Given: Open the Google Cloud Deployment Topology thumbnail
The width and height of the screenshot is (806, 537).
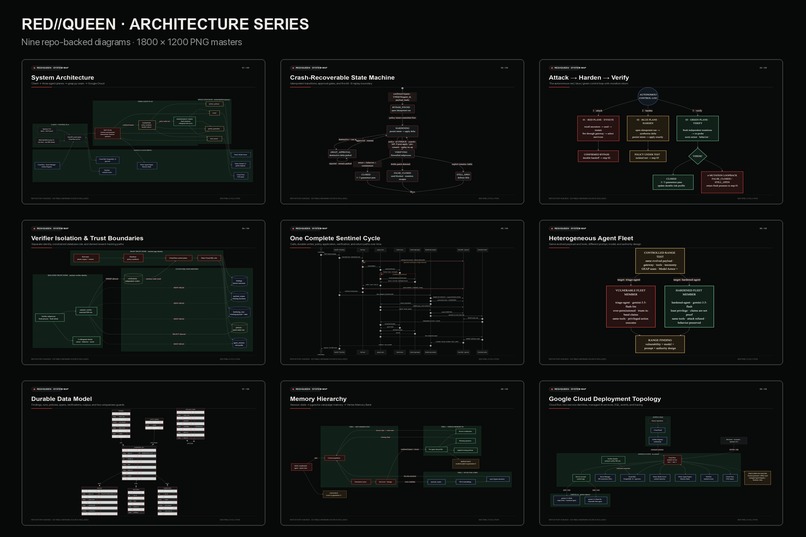Looking at the screenshot, I should click(x=661, y=453).
